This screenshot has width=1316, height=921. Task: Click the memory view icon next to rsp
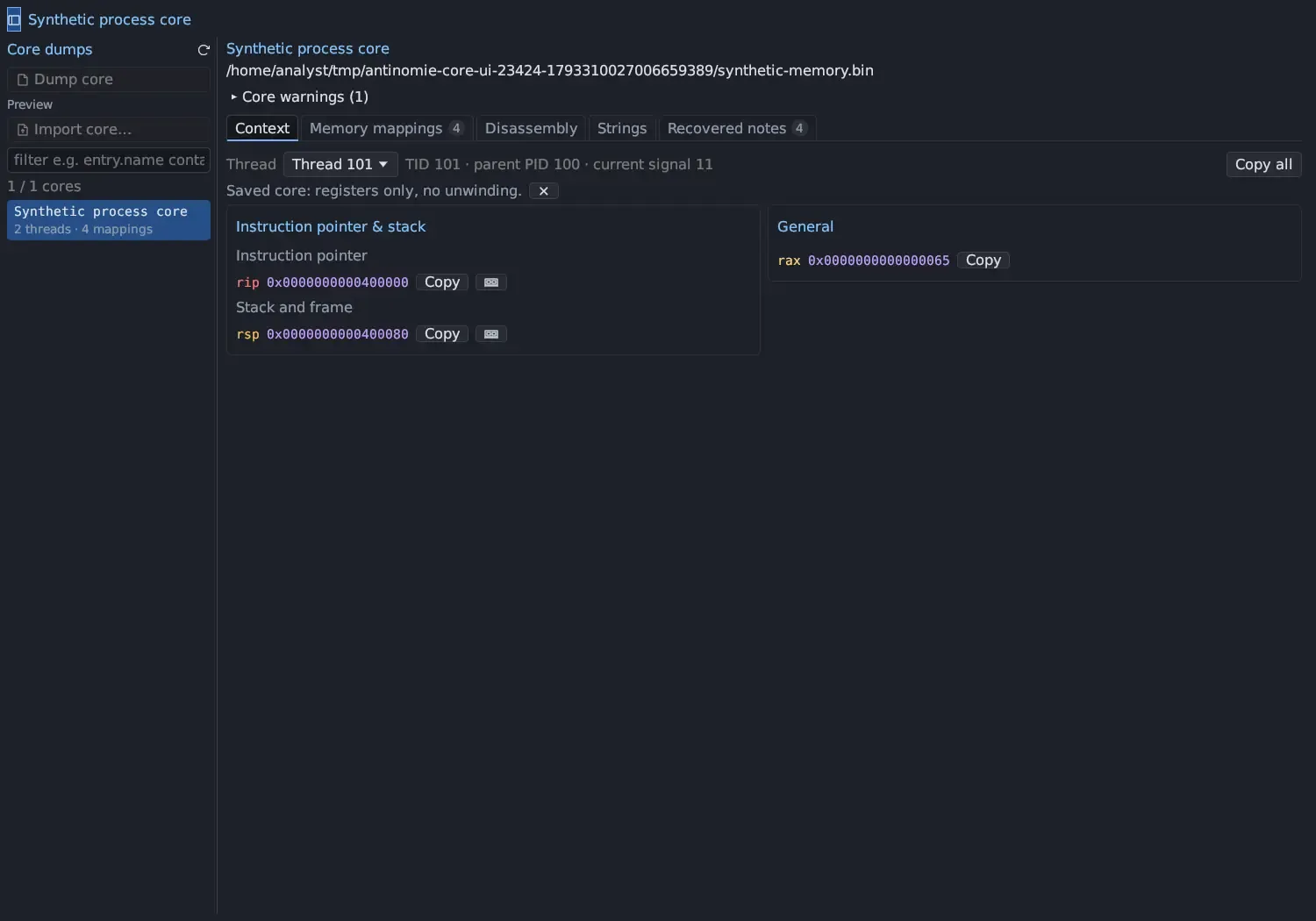tap(491, 334)
